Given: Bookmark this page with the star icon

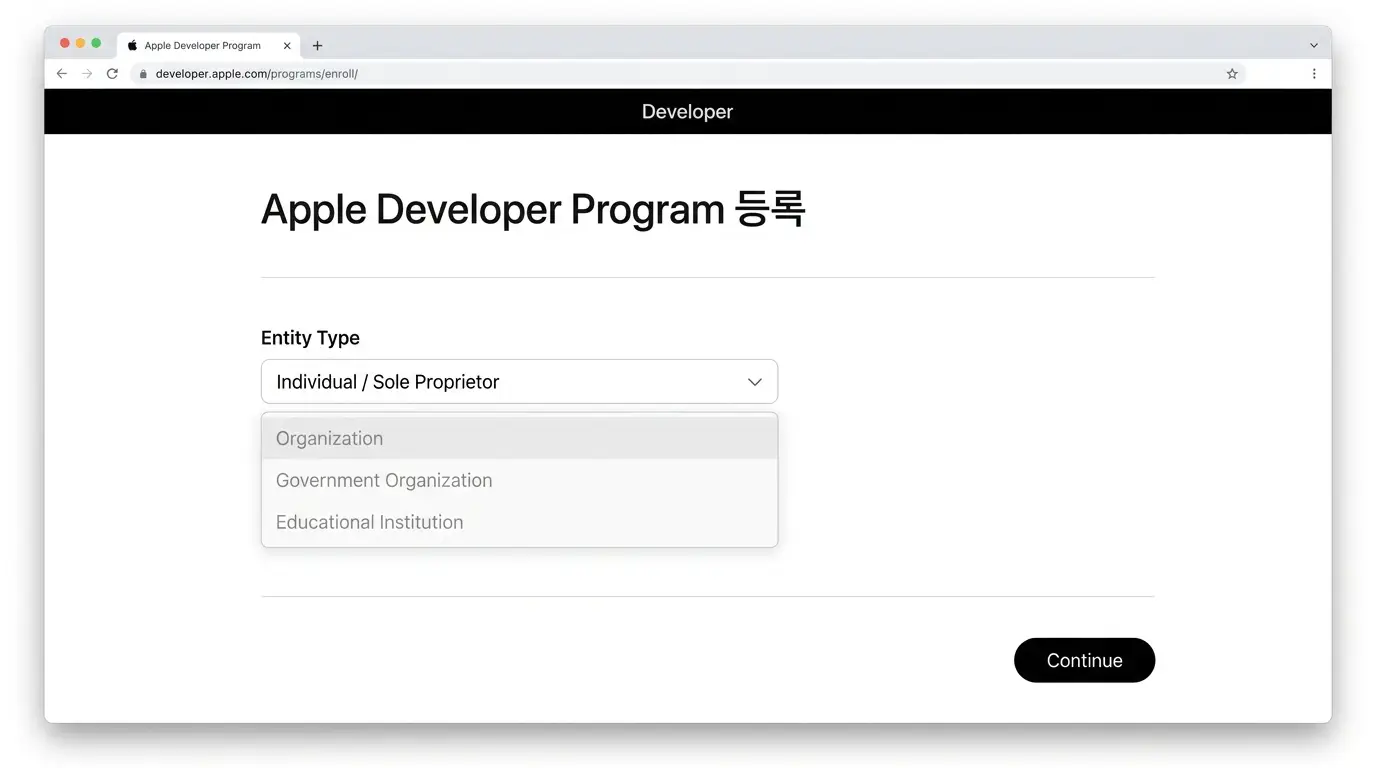Looking at the screenshot, I should 1232,74.
